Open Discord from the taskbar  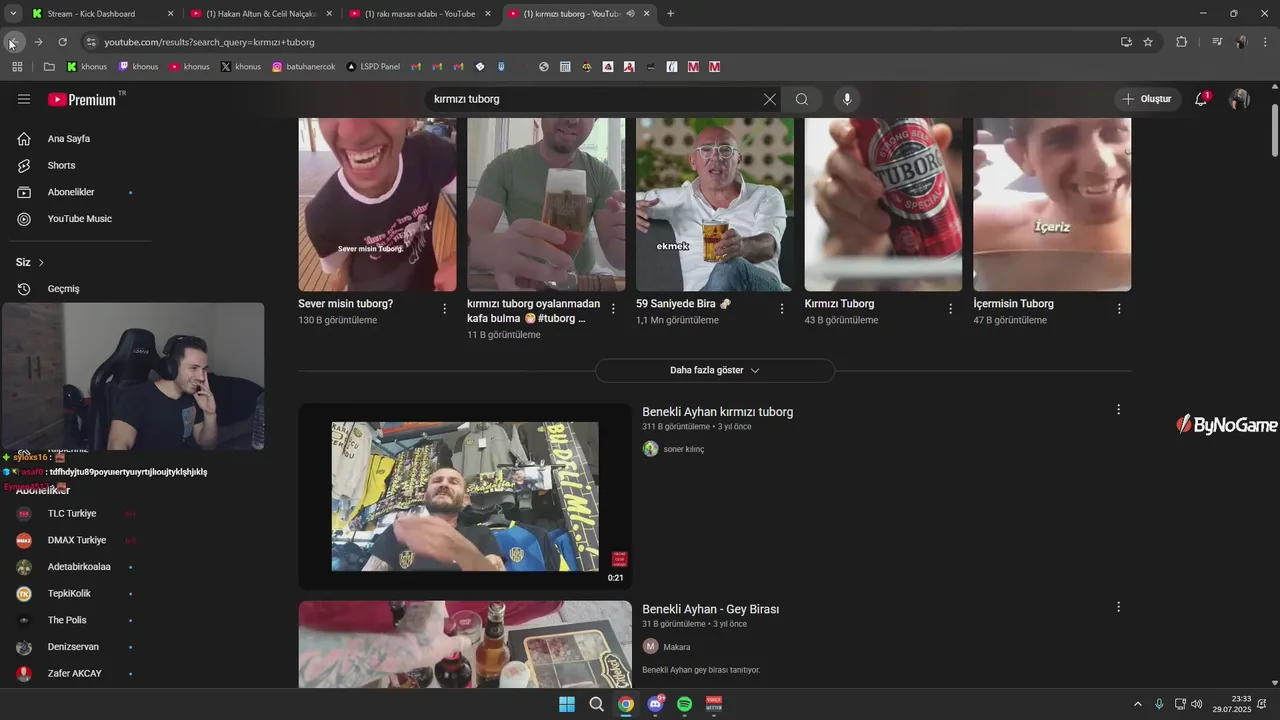655,704
